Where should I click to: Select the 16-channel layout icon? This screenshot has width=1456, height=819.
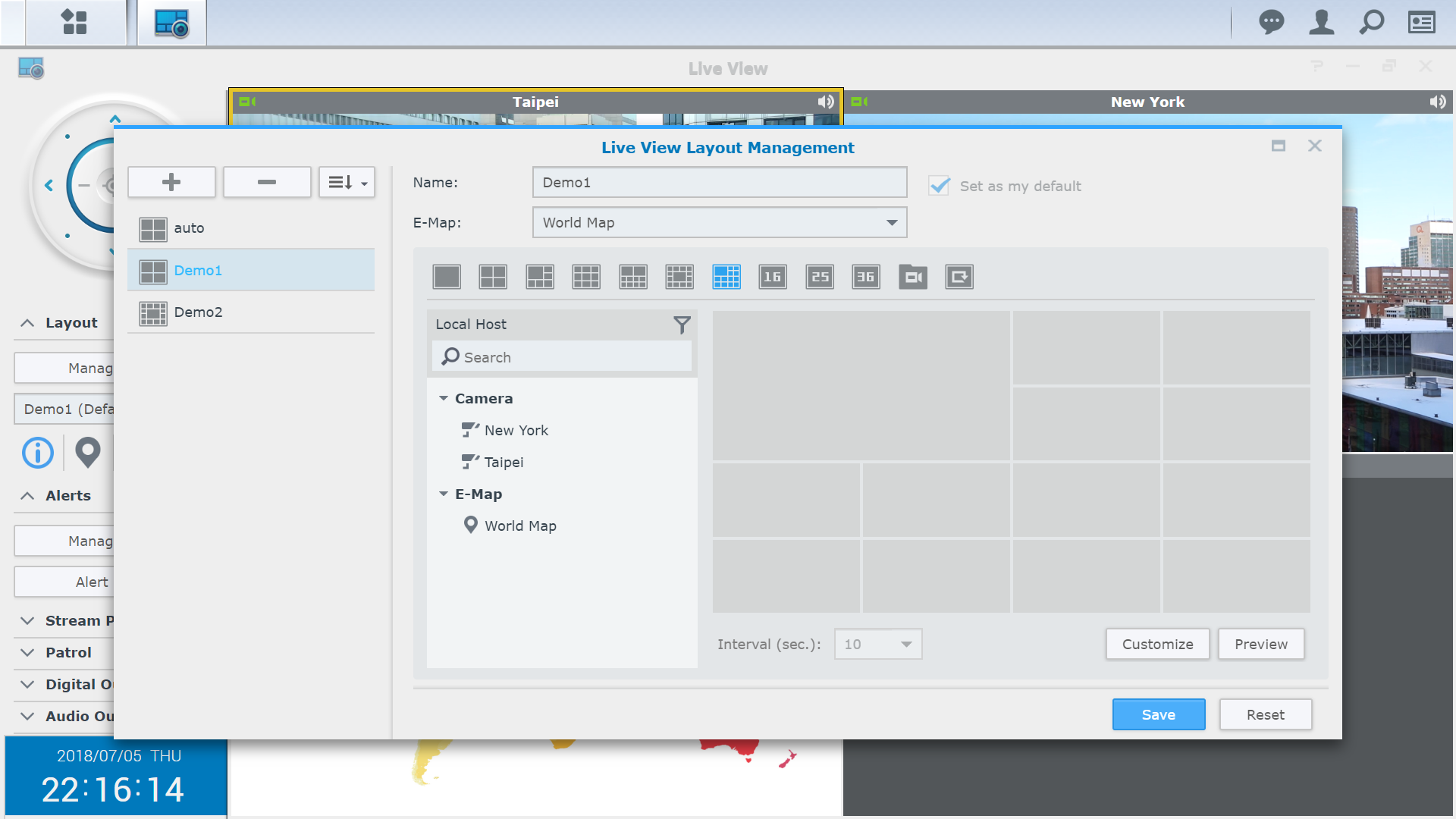point(773,277)
